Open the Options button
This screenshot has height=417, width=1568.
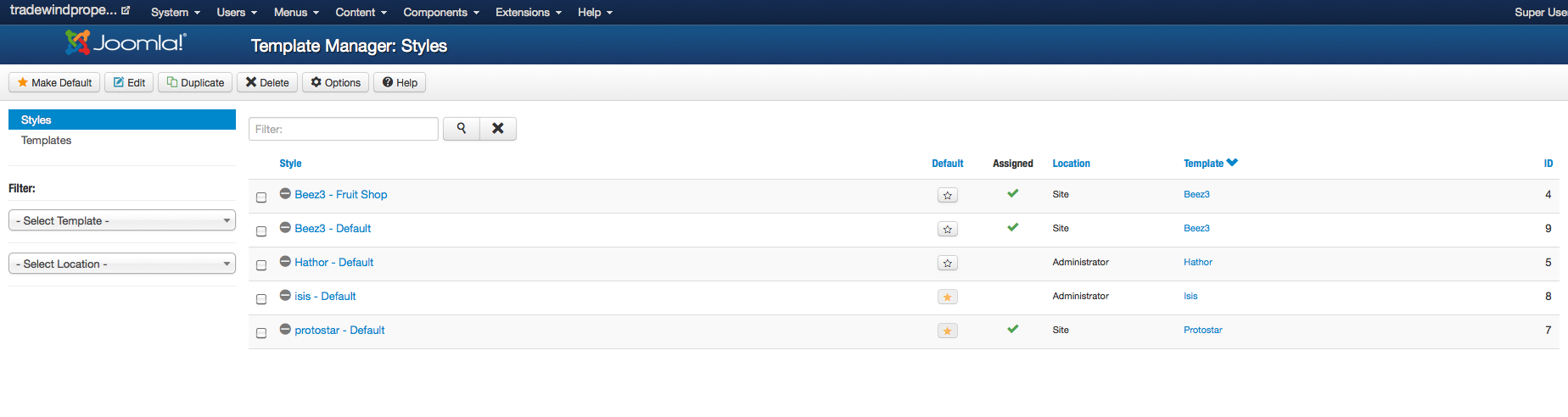click(x=335, y=82)
